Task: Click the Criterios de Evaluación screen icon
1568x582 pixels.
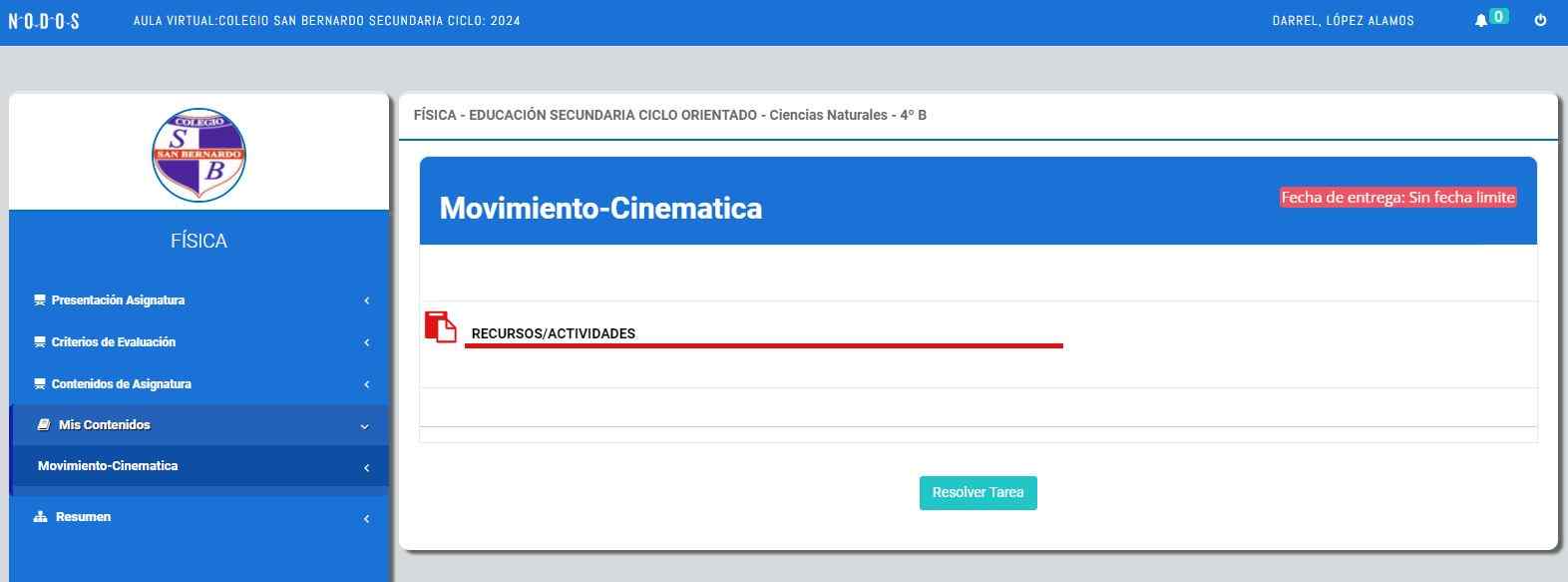Action: (40, 342)
